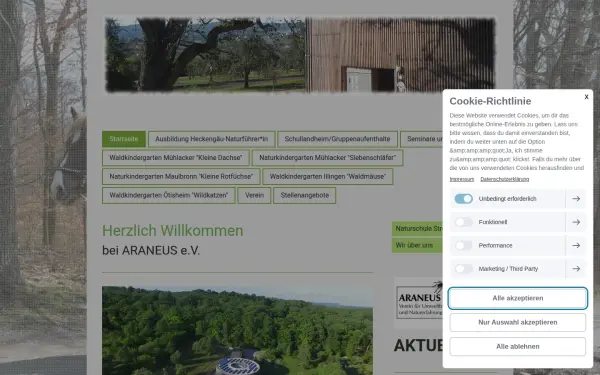Expand Unbedingt erforderlich details arrow

pyautogui.click(x=576, y=199)
